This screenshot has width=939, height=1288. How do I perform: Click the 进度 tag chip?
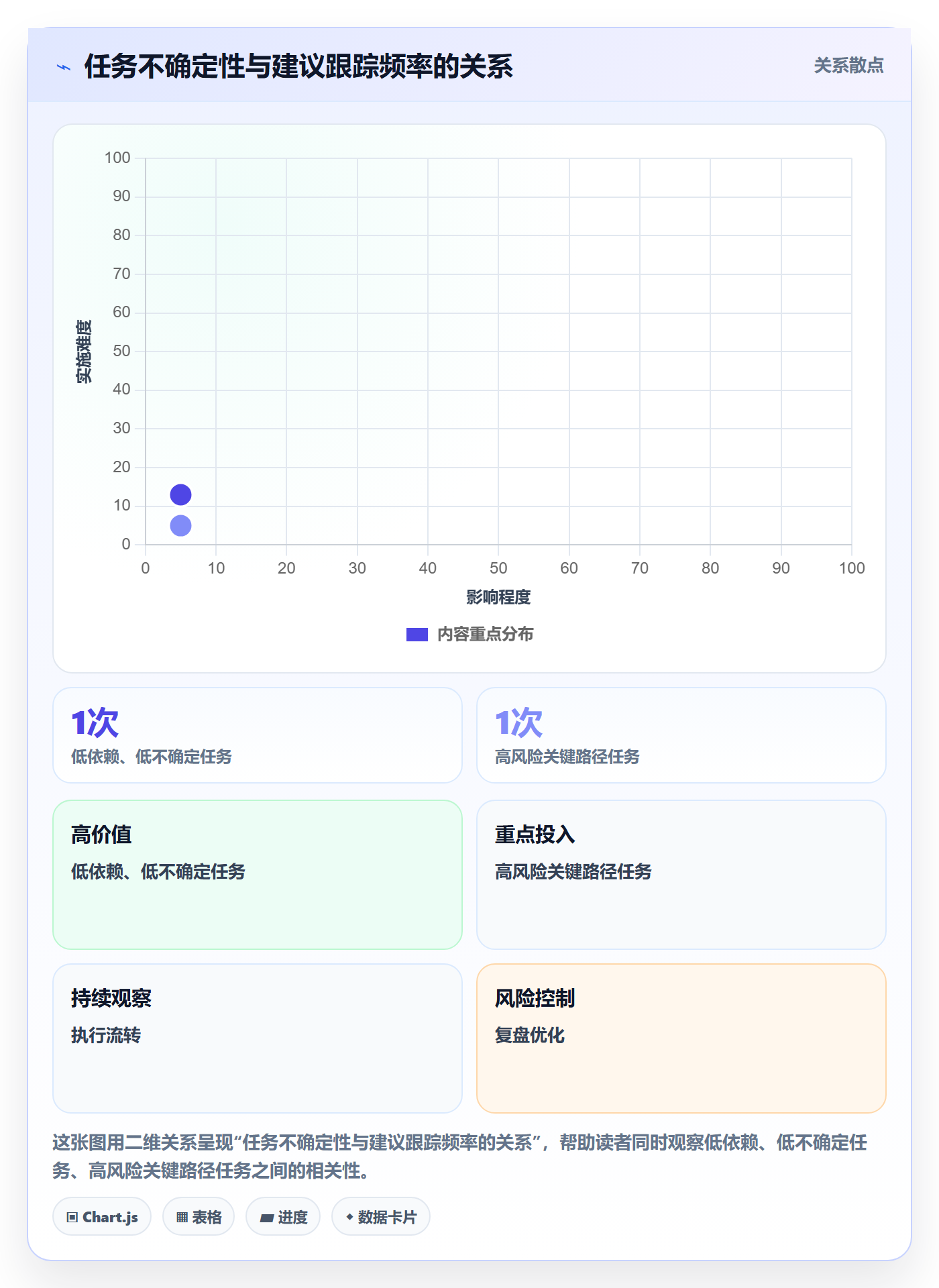point(283,1217)
